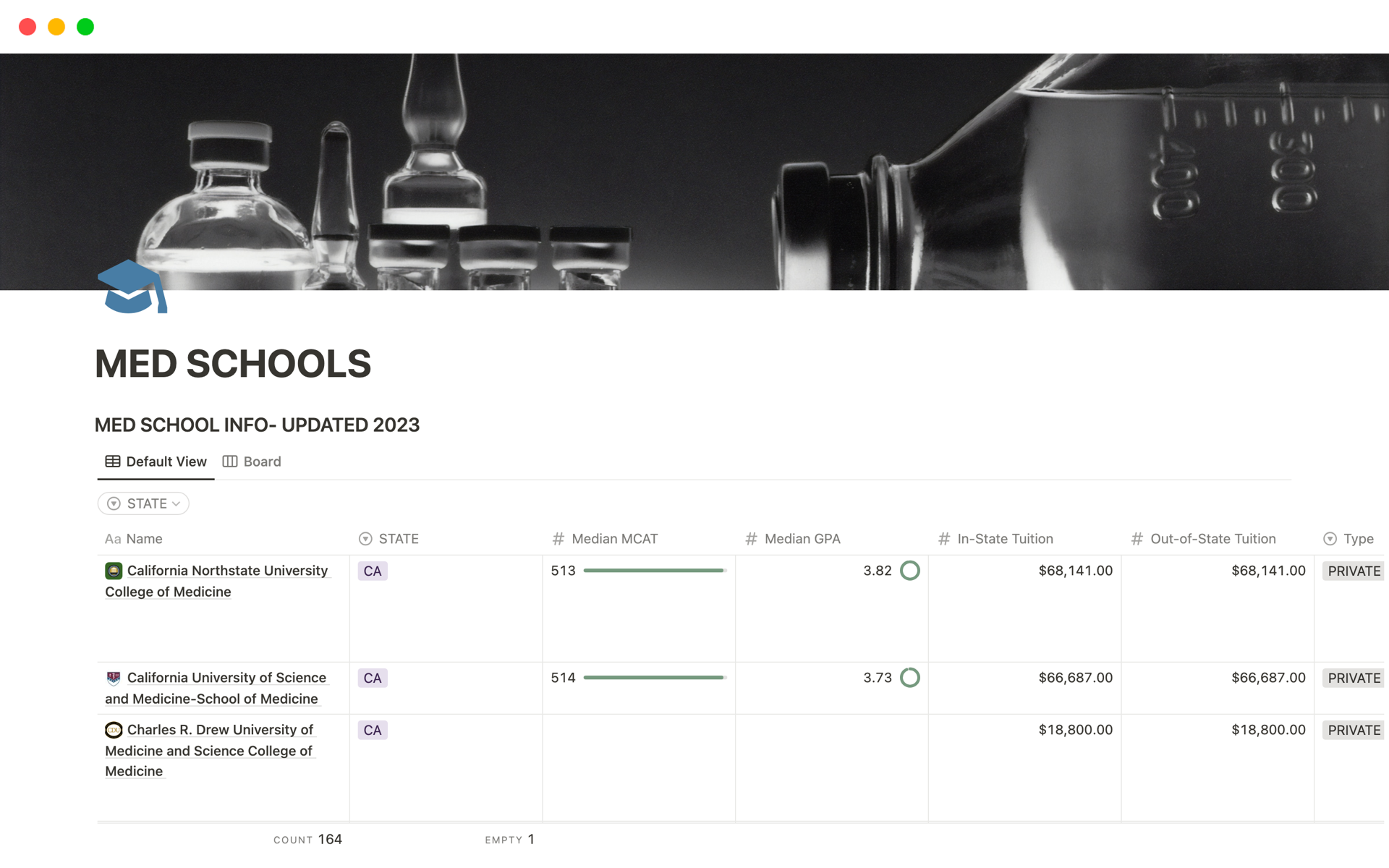This screenshot has width=1389, height=868.
Task: Click the select icon in the Type column header
Action: (1330, 538)
